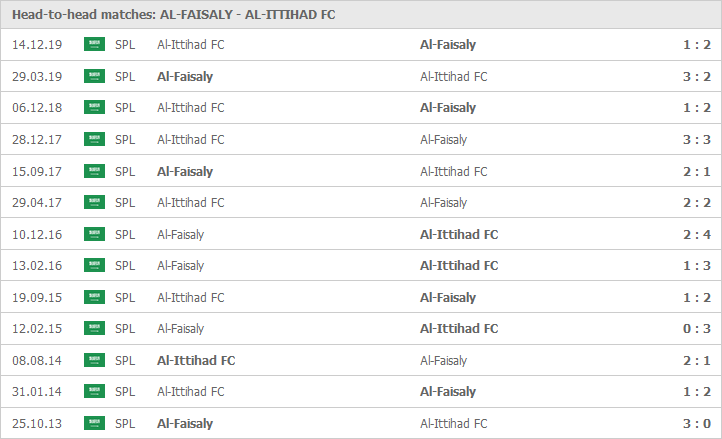Image resolution: width=722 pixels, height=439 pixels.
Task: Click Saudi flag icon for 25.10.13 match
Action: [94, 423]
